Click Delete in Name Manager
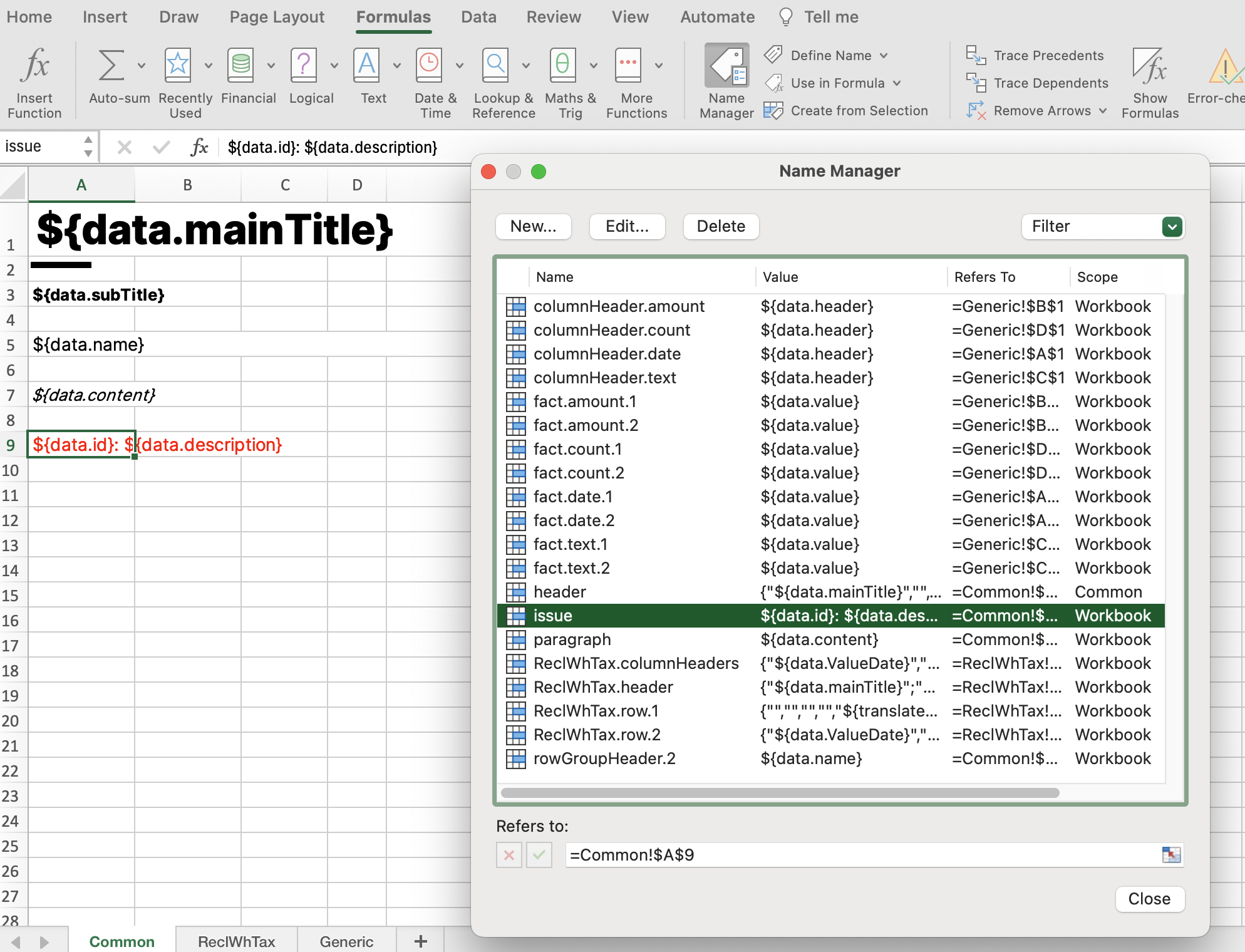1245x952 pixels. pyautogui.click(x=721, y=226)
